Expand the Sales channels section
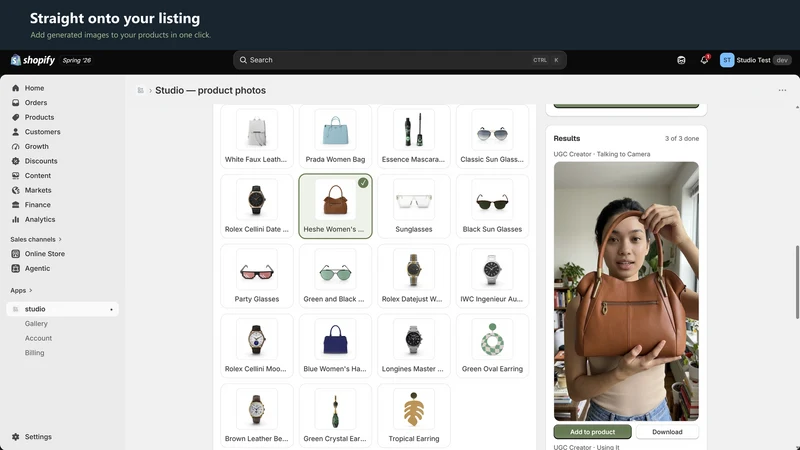Screen dimensions: 800x450 point(36,239)
